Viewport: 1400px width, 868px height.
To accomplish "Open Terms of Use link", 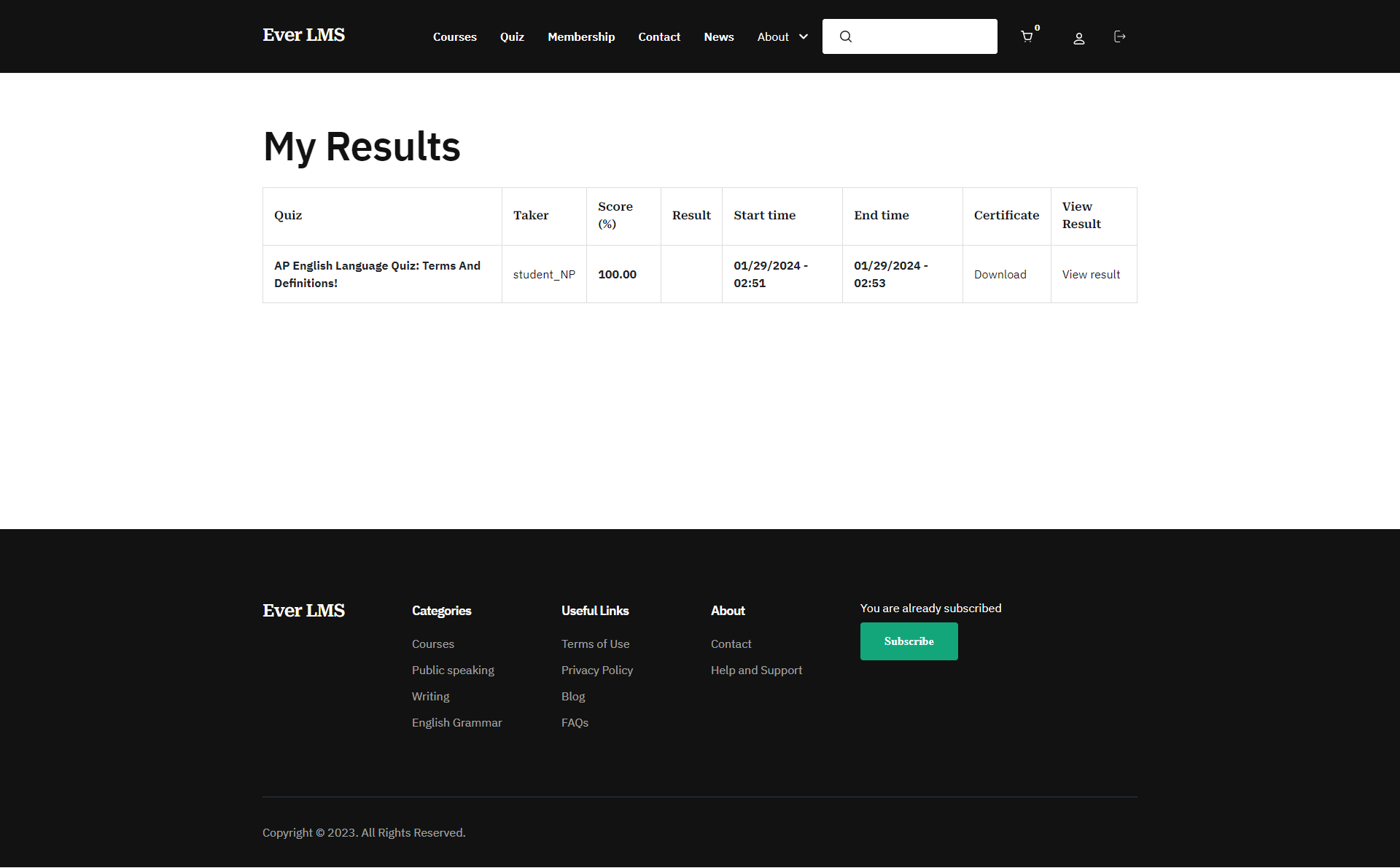I will [x=595, y=644].
